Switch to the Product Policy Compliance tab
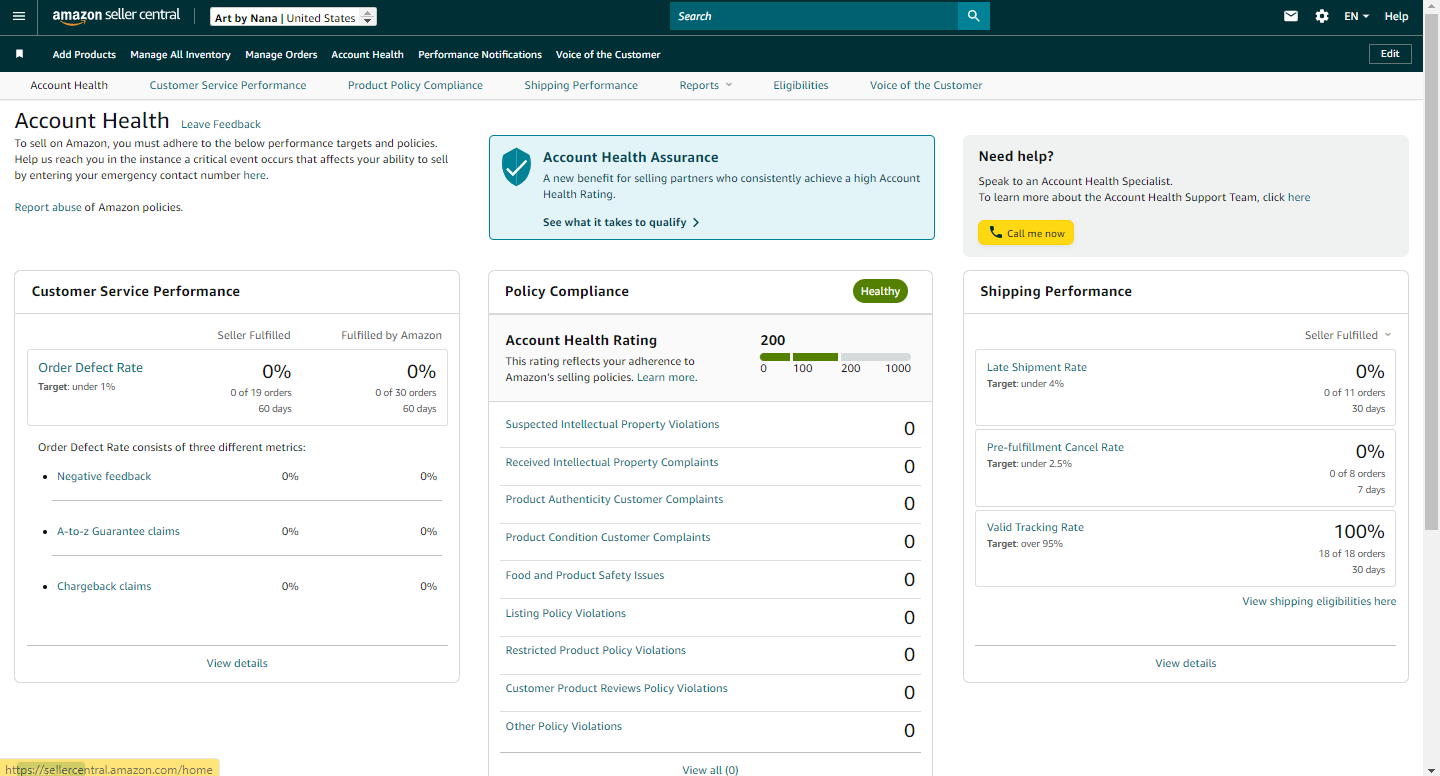 415,85
